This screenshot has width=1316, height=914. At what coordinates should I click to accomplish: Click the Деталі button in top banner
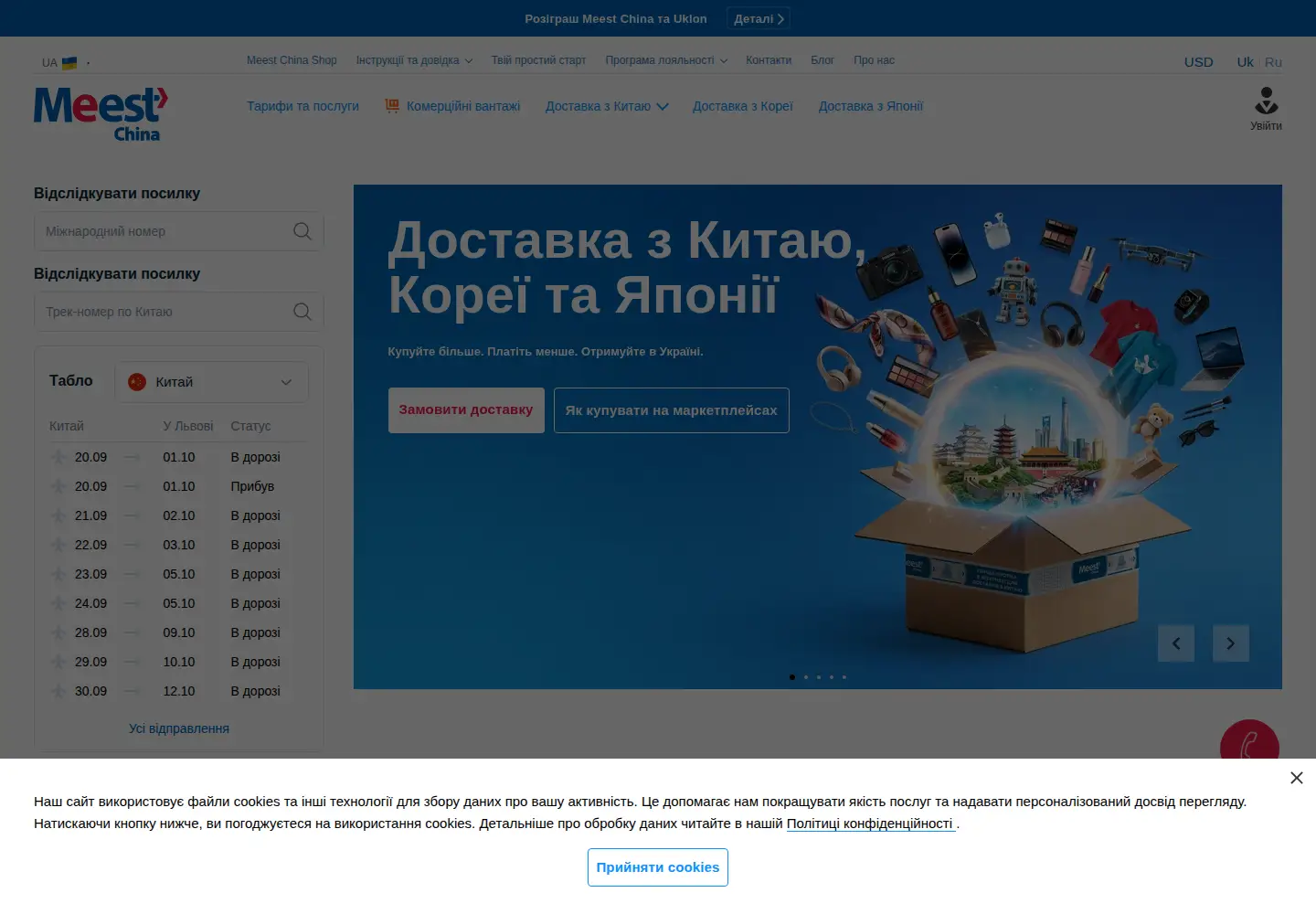pyautogui.click(x=759, y=18)
